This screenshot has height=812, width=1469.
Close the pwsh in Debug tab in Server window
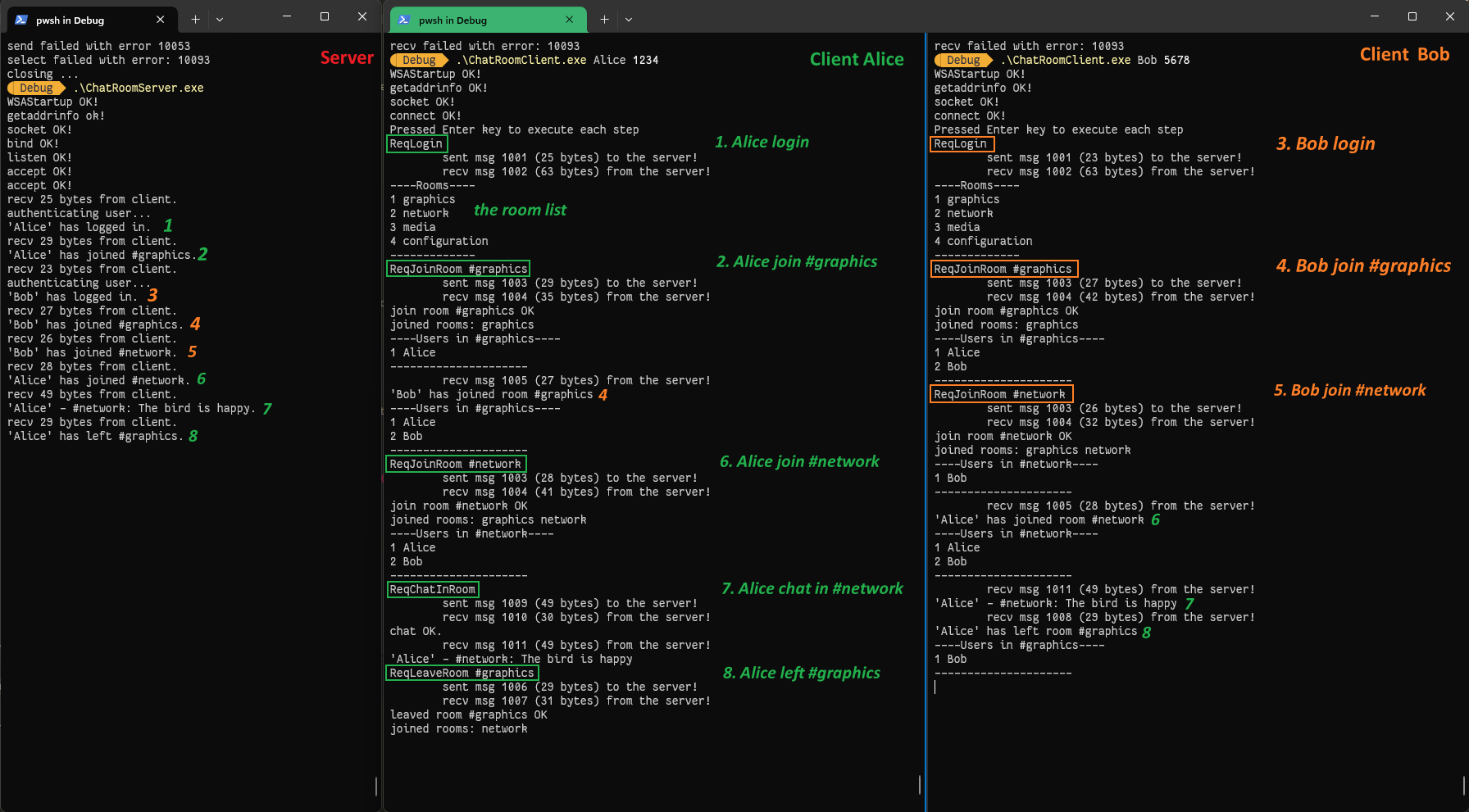click(x=160, y=20)
